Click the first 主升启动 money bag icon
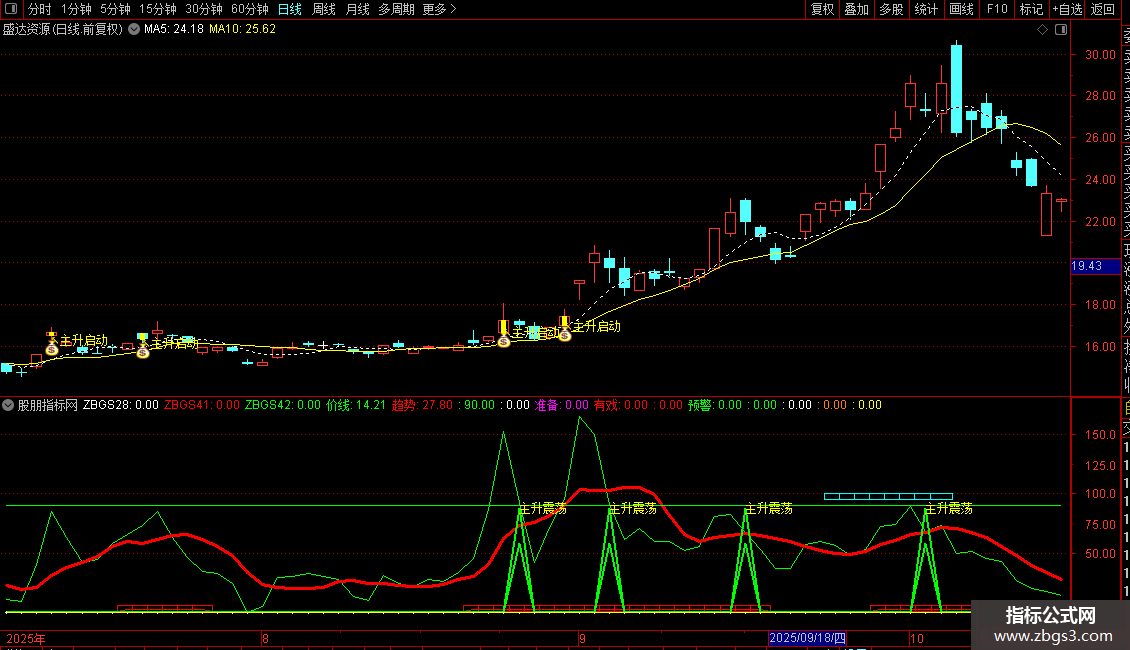The width and height of the screenshot is (1130, 650). tap(52, 350)
